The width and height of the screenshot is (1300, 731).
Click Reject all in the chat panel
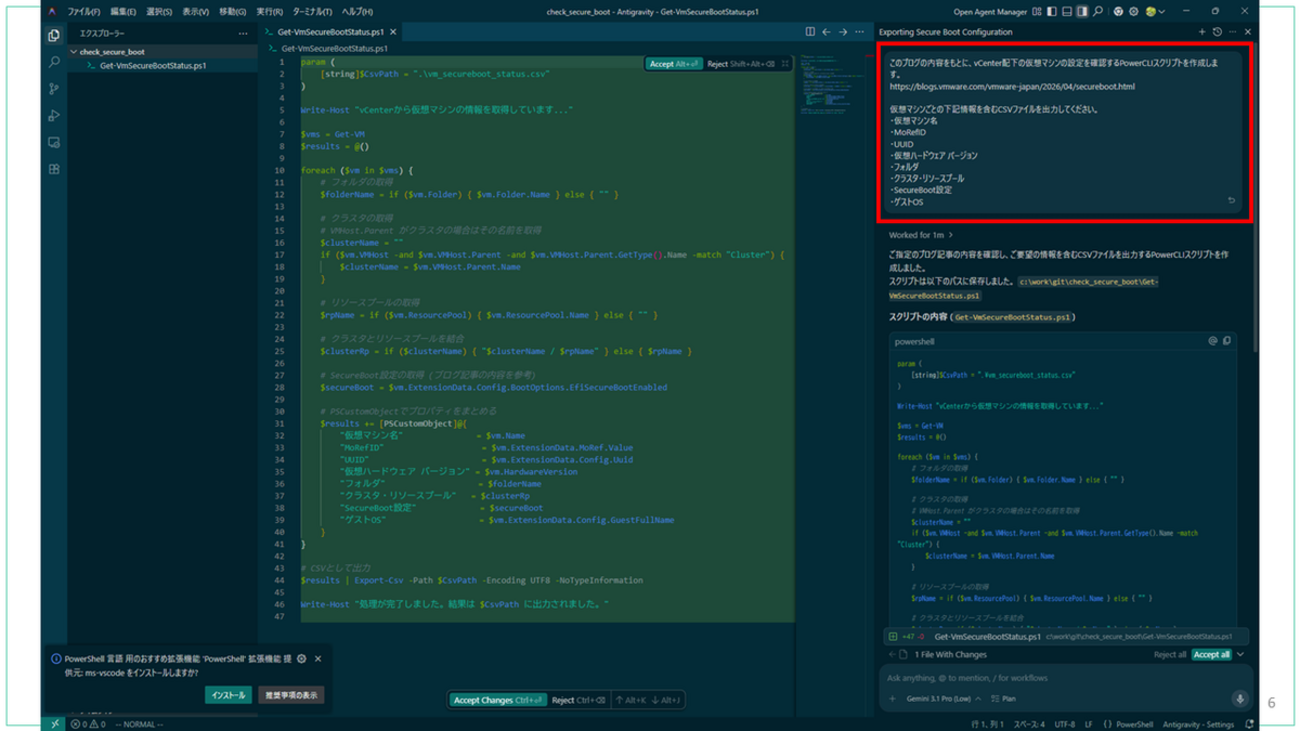(1170, 655)
